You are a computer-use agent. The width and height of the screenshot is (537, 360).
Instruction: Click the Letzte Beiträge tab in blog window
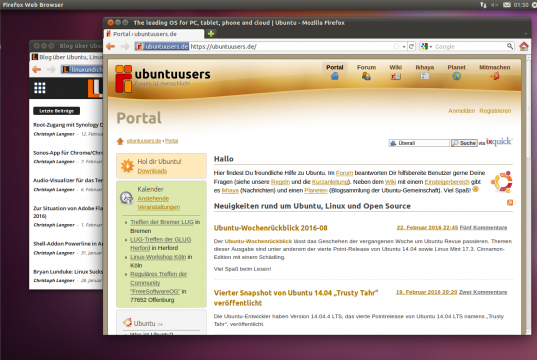(57, 111)
